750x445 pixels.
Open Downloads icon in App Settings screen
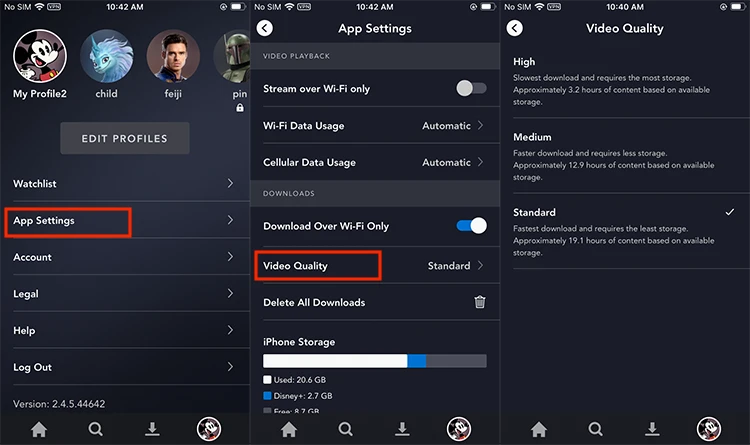pos(402,429)
